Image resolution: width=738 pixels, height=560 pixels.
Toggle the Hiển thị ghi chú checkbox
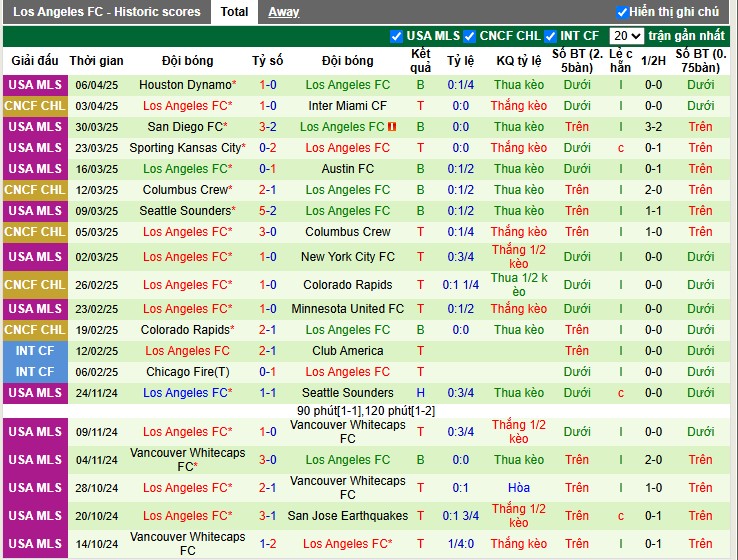[622, 12]
